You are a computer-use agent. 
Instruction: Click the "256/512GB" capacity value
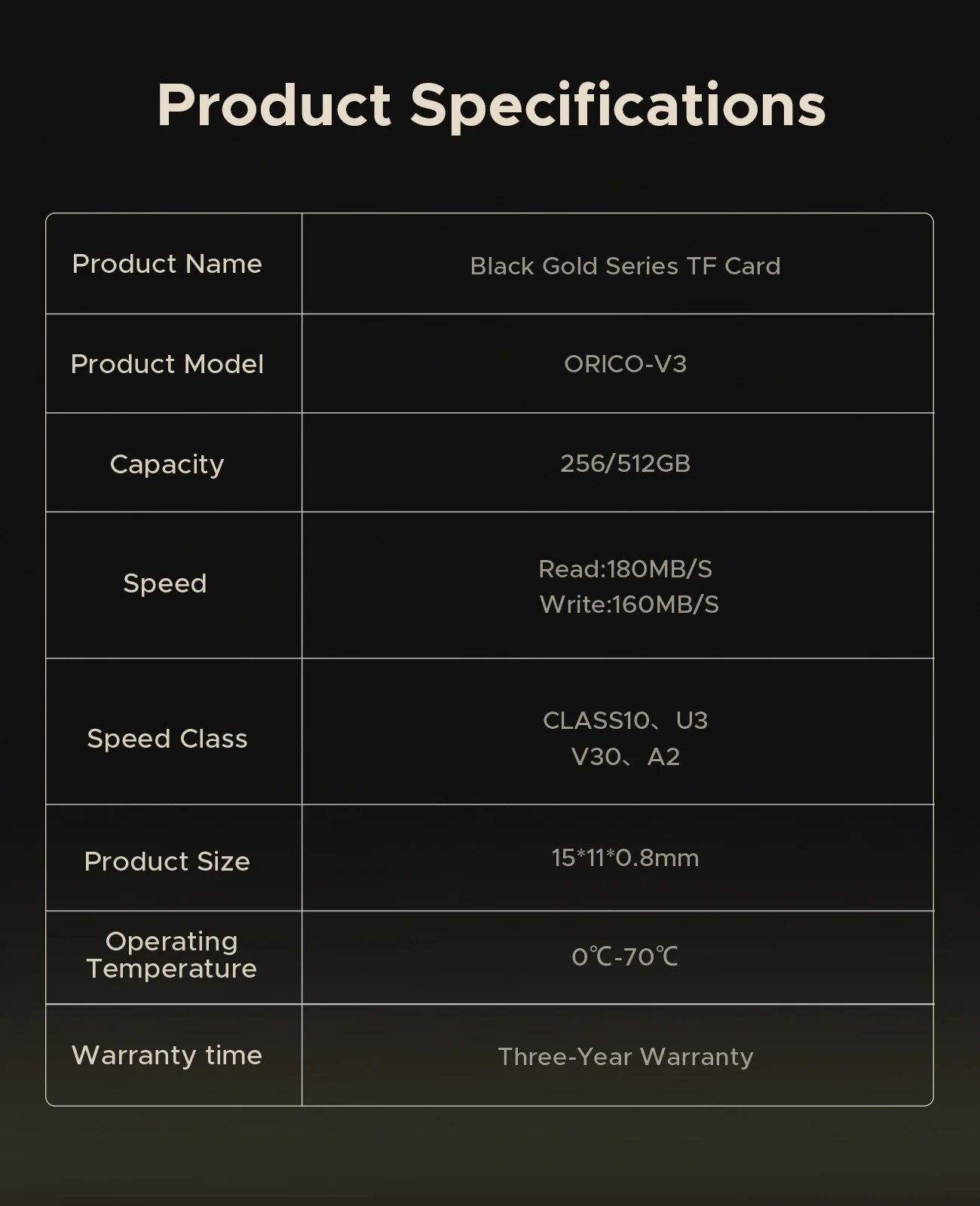(625, 463)
